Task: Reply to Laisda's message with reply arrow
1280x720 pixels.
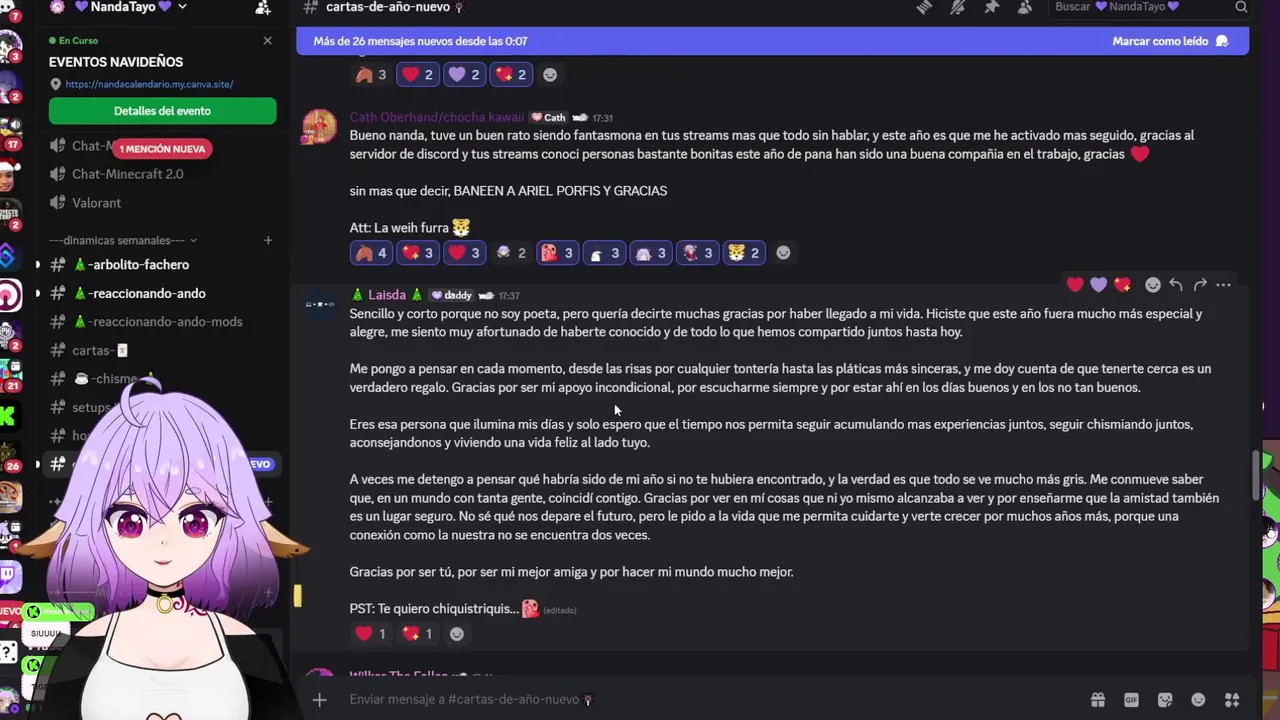Action: tap(1176, 285)
